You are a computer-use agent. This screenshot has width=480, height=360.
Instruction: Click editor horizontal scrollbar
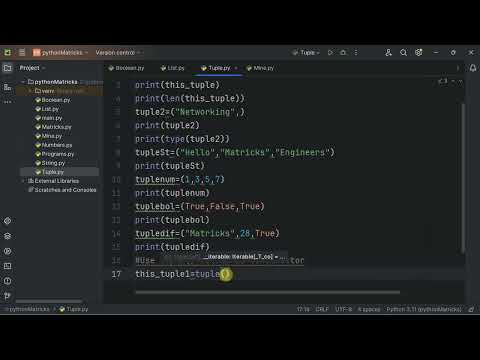pyautogui.click(x=268, y=293)
